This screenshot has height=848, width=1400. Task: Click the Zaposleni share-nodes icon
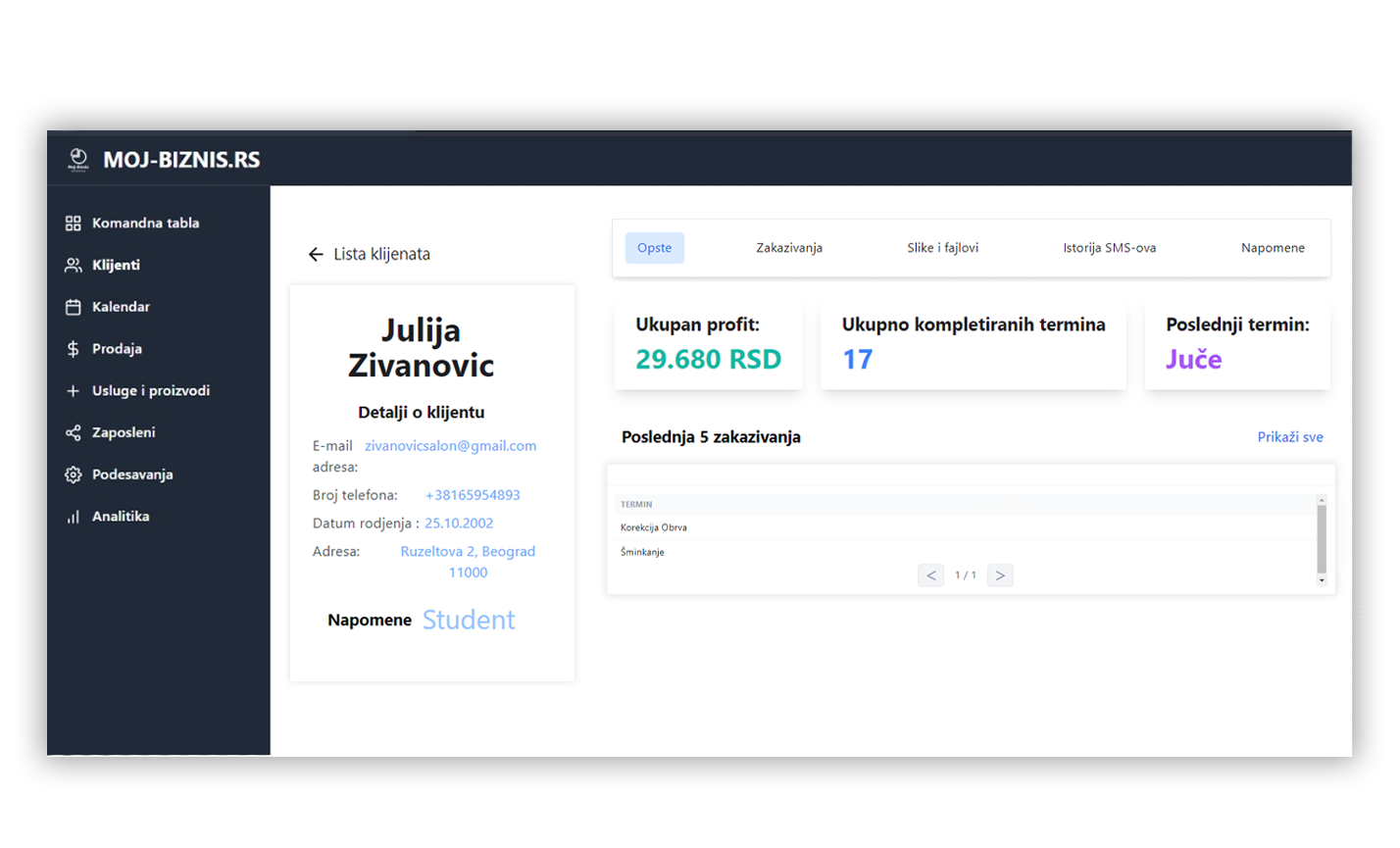point(74,432)
